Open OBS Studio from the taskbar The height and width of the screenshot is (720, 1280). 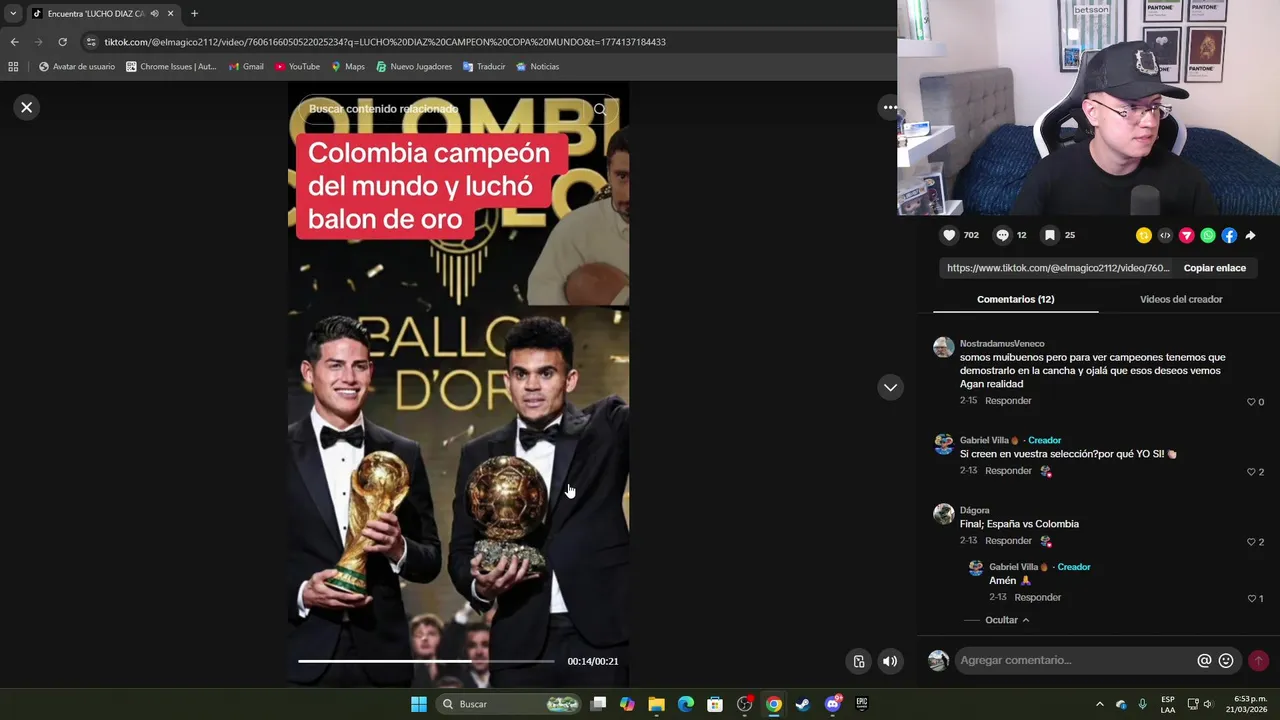coord(744,704)
